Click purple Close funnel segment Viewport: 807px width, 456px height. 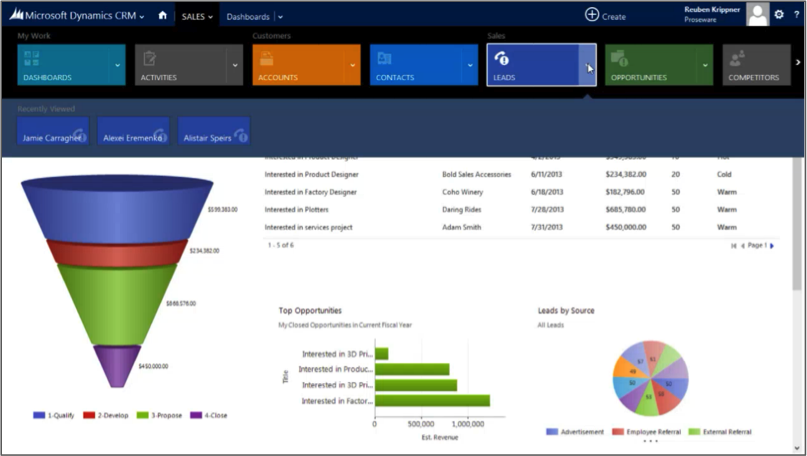[x=117, y=366]
